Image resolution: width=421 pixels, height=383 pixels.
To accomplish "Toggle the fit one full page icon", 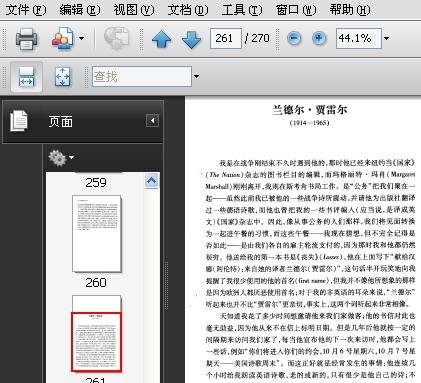I will point(63,76).
